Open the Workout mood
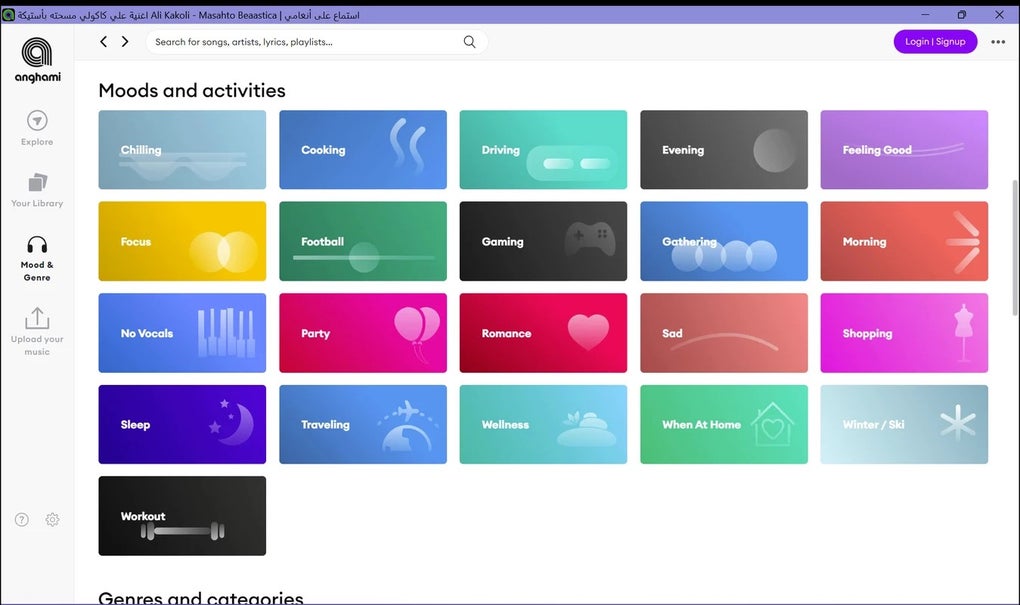This screenshot has width=1020, height=605. (x=181, y=515)
